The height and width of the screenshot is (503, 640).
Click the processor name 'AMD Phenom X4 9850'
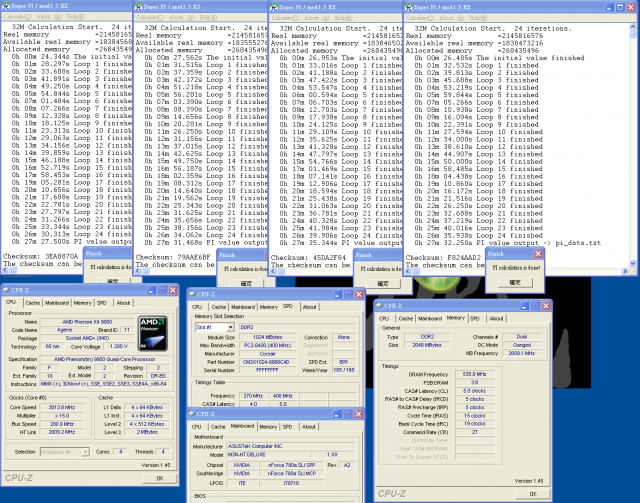(x=87, y=322)
